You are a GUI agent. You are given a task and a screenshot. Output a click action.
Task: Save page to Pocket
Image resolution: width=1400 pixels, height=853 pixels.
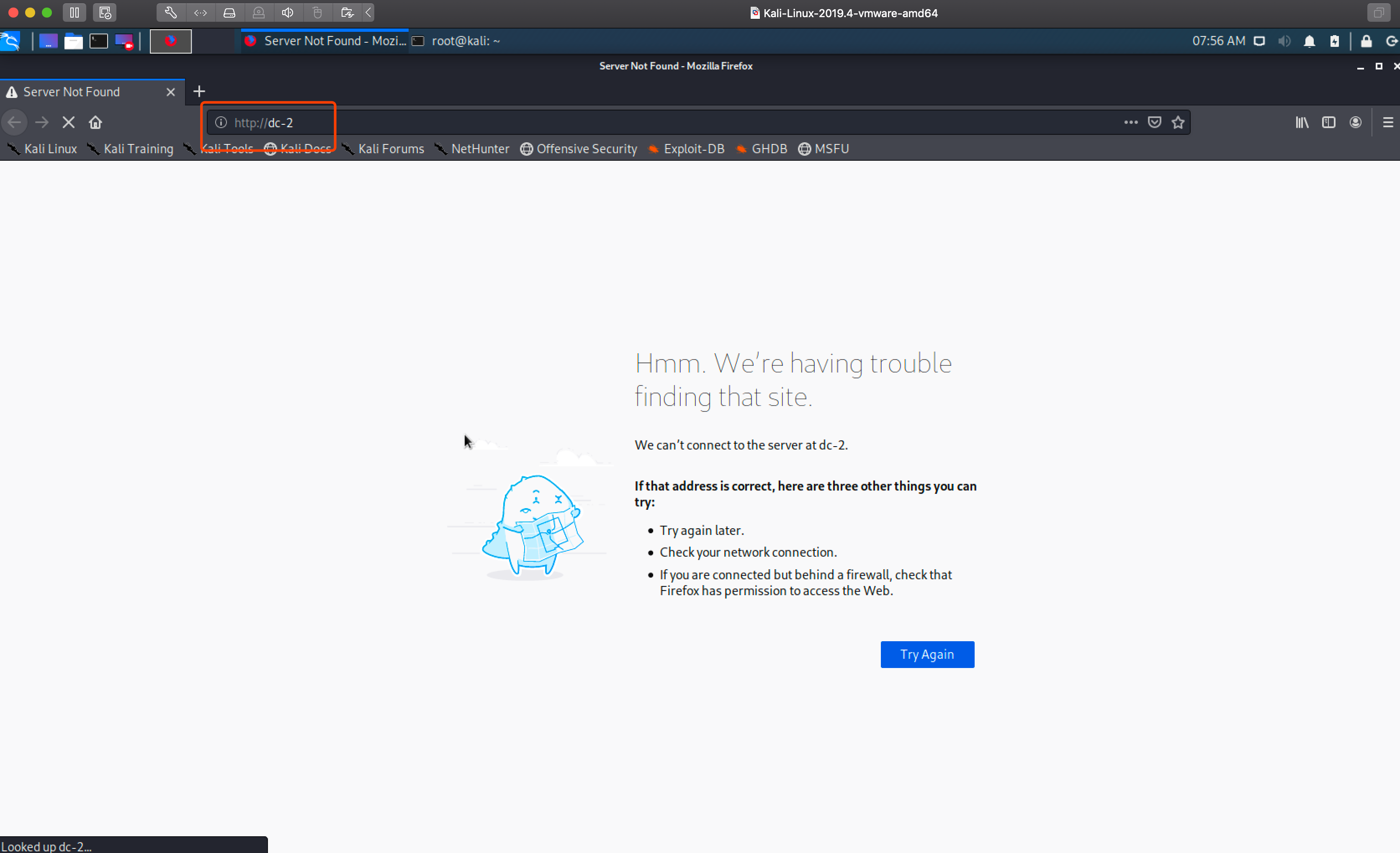(1154, 123)
